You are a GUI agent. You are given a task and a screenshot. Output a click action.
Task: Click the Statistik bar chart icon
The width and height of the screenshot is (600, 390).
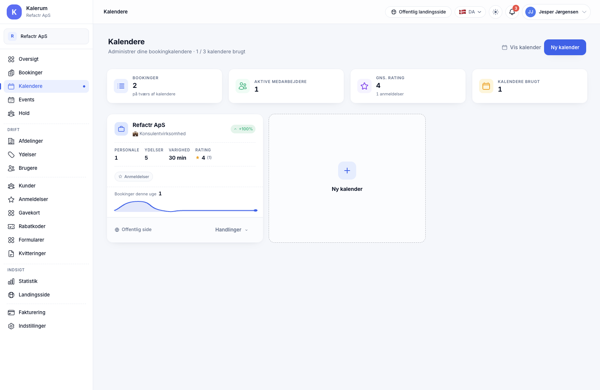tap(11, 281)
